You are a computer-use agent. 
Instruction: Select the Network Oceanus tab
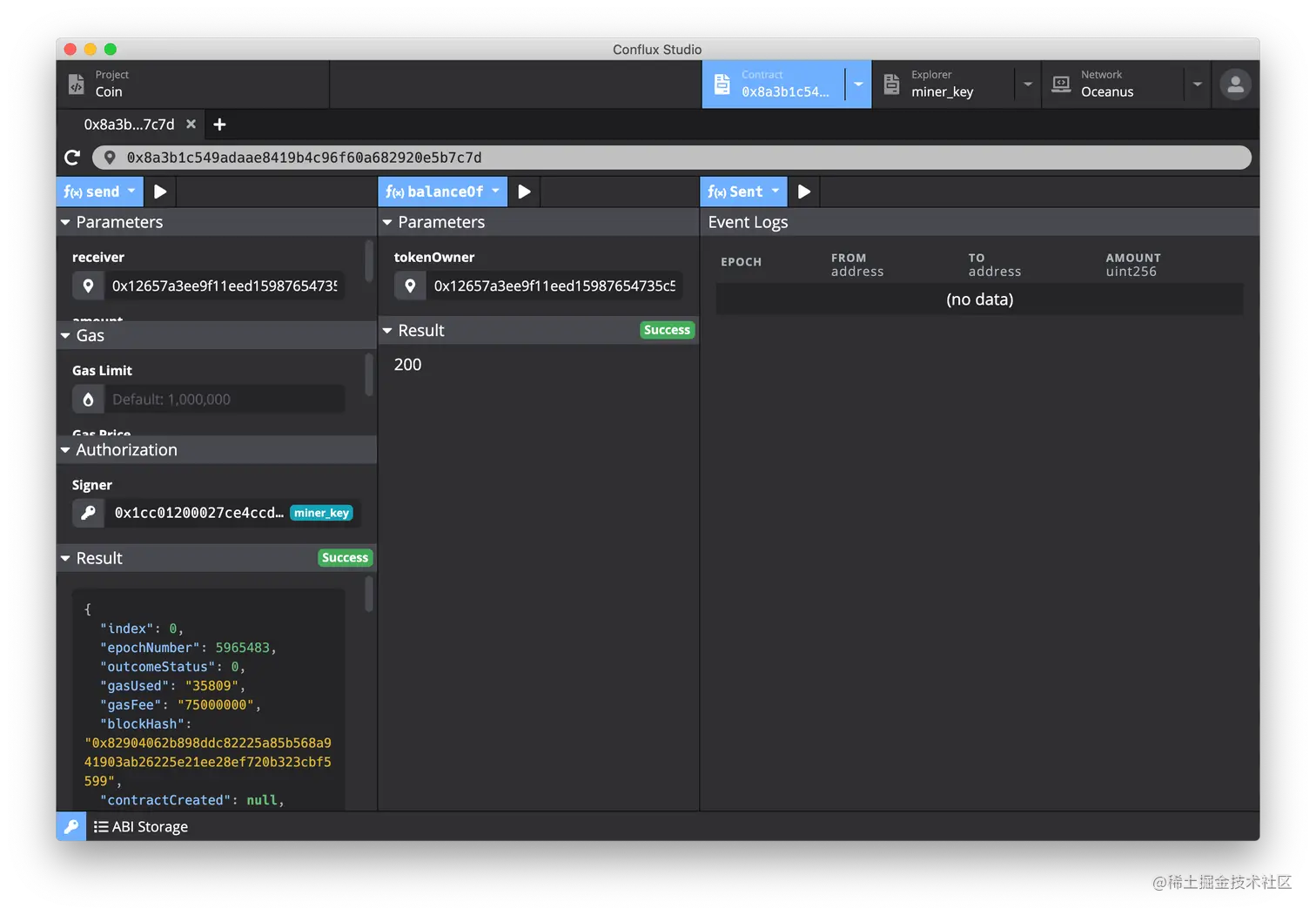(1112, 84)
